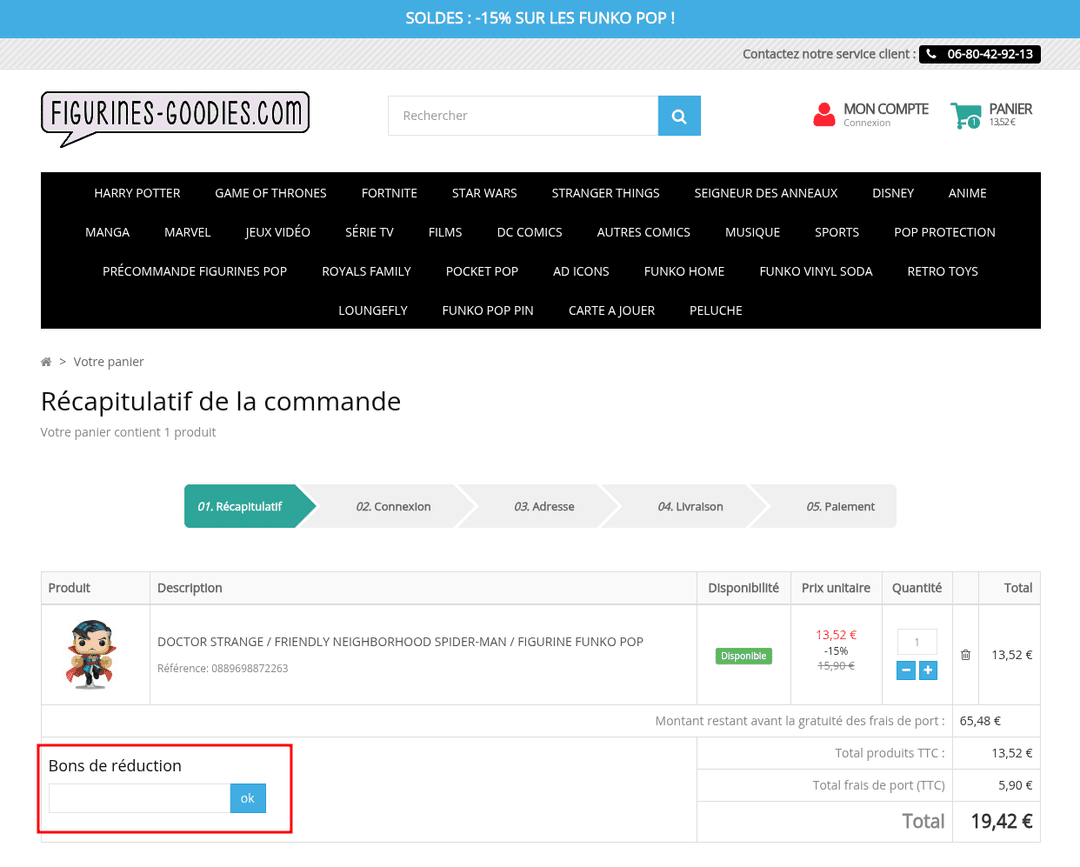This screenshot has width=1080, height=867.
Task: Open Peluche category
Action: pos(716,311)
